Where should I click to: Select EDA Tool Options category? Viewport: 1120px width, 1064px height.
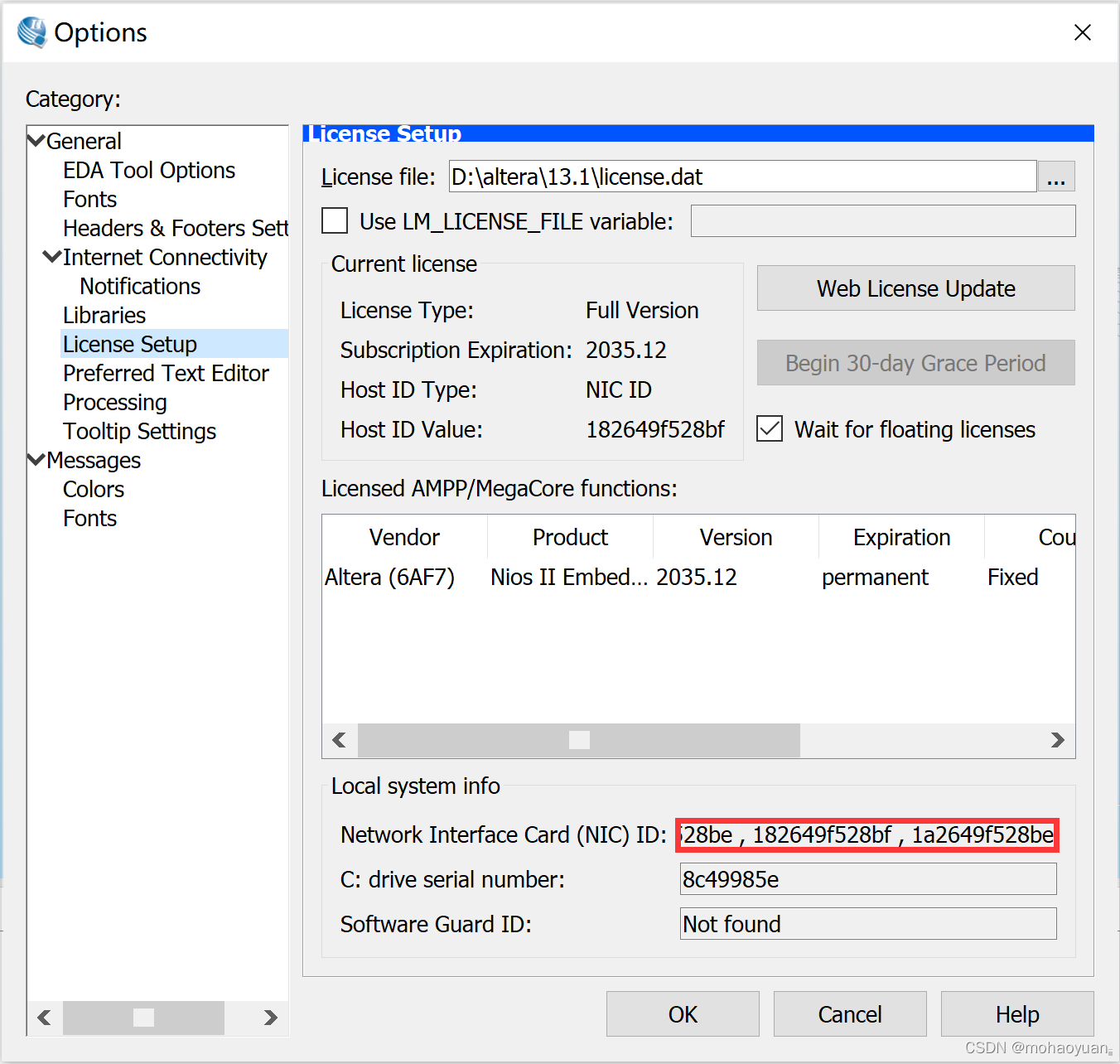pyautogui.click(x=149, y=170)
